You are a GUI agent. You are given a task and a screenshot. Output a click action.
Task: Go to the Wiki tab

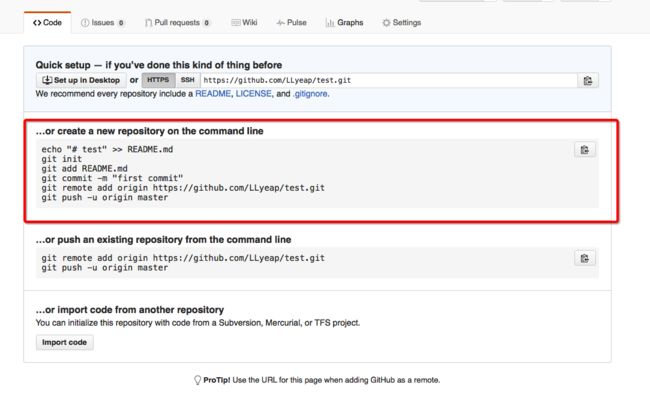pos(244,23)
